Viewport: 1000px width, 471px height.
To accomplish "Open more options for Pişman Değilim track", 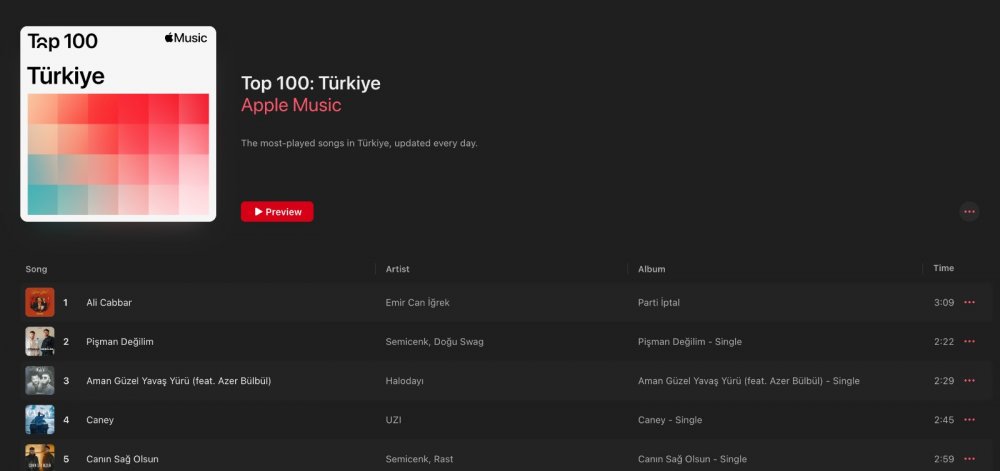I will (x=968, y=341).
